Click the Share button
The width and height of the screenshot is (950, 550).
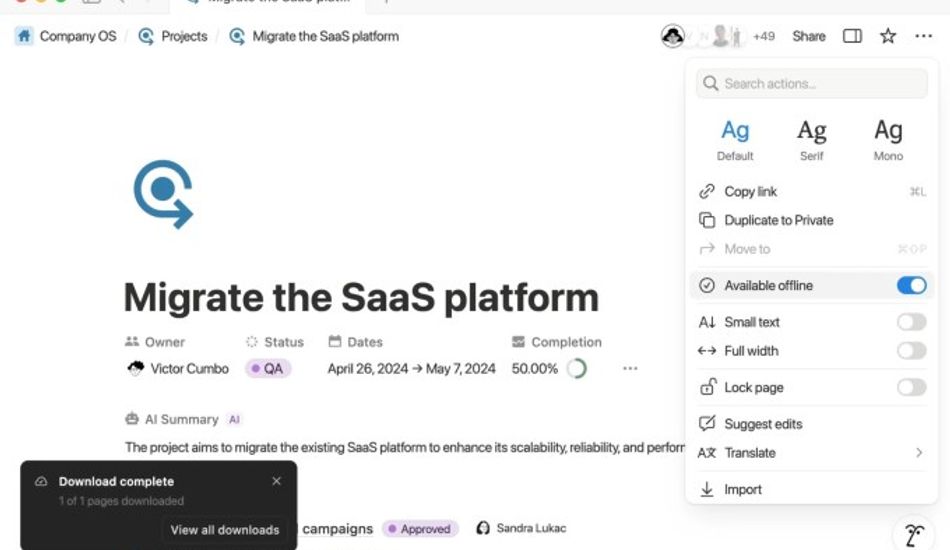(x=808, y=36)
